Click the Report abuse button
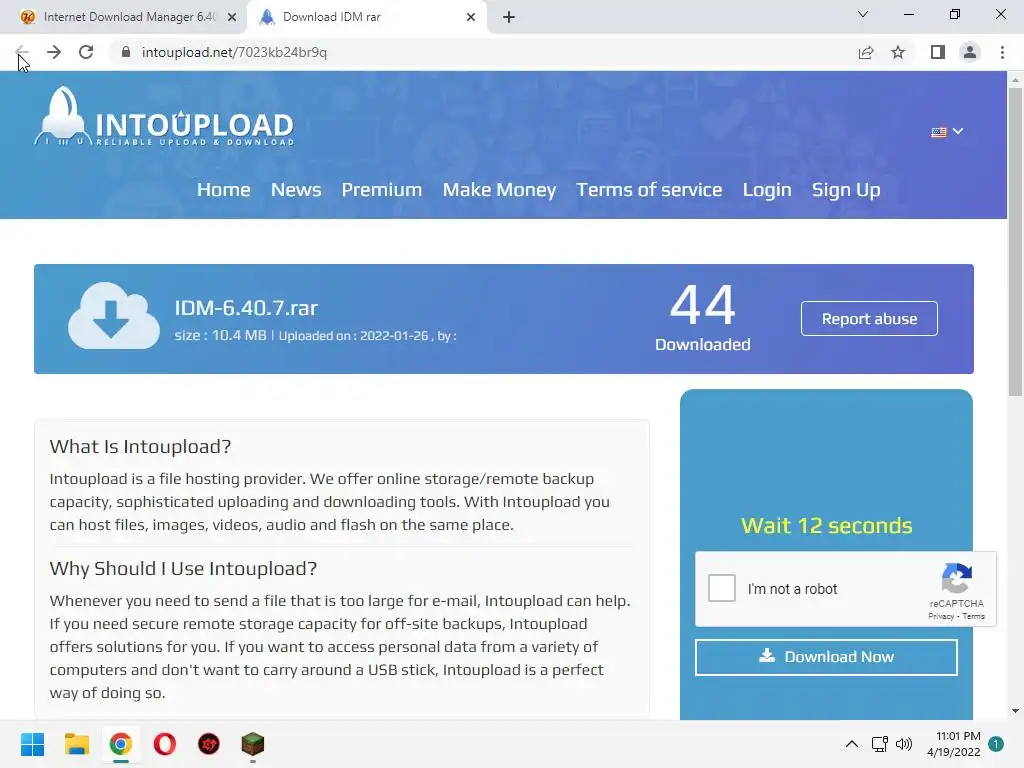 pyautogui.click(x=869, y=319)
